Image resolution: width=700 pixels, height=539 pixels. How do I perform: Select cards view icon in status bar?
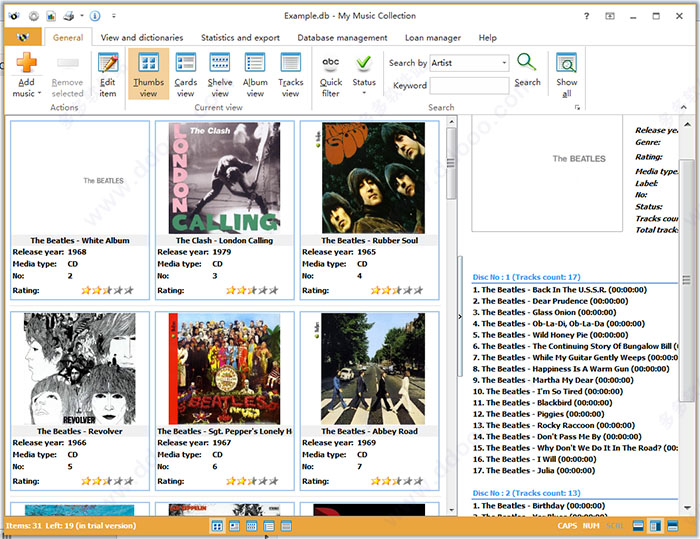coord(234,526)
